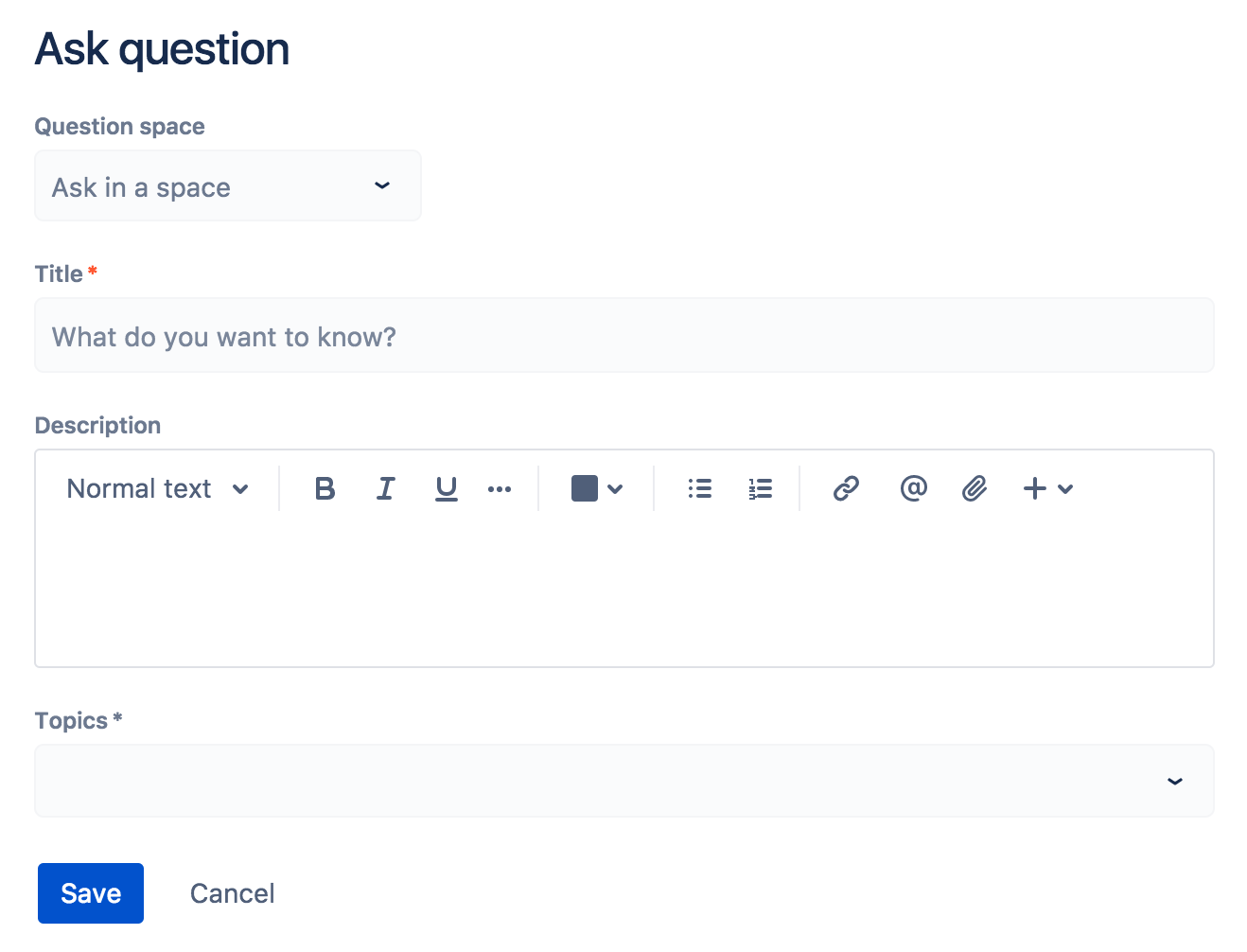The width and height of the screenshot is (1247, 952).
Task: Expand the Topics dropdown
Action: pyautogui.click(x=1174, y=782)
